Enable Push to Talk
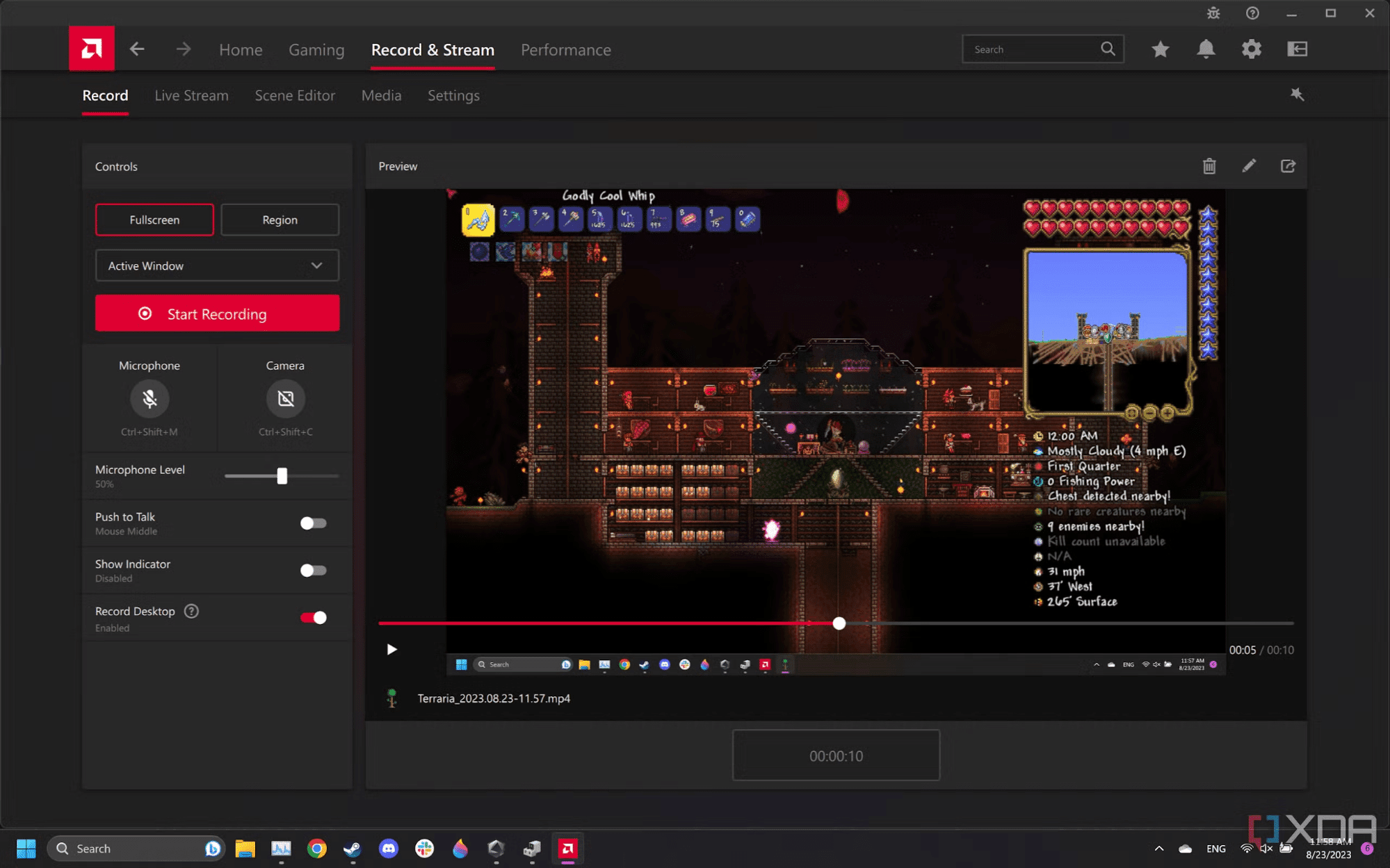1390x868 pixels. [x=313, y=523]
